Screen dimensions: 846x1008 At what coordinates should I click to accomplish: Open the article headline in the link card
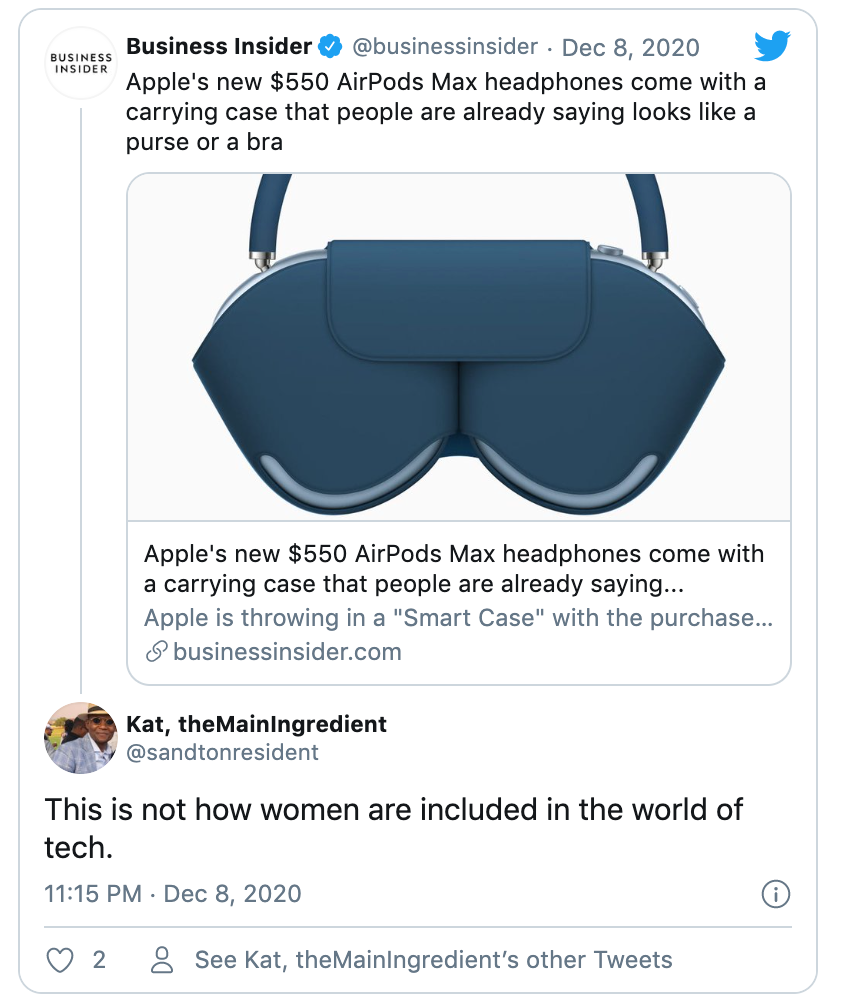pos(453,568)
